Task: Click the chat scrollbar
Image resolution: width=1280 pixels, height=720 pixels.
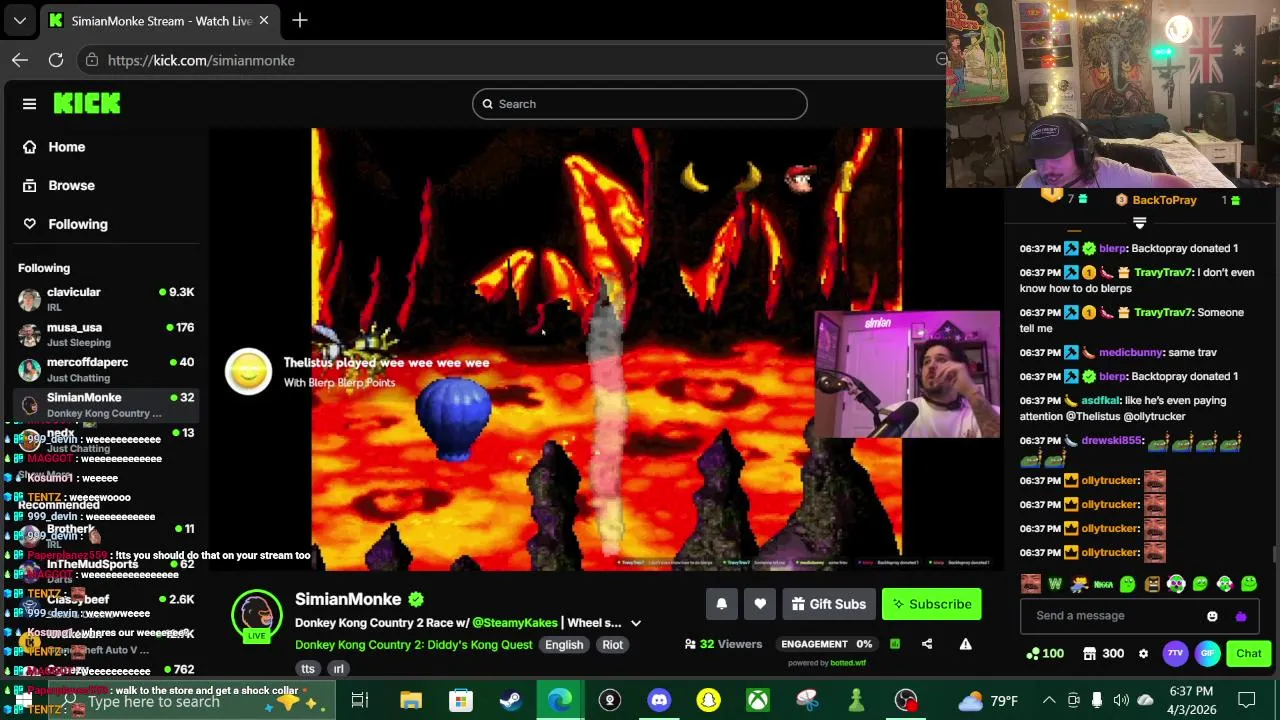Action: (x=1274, y=554)
